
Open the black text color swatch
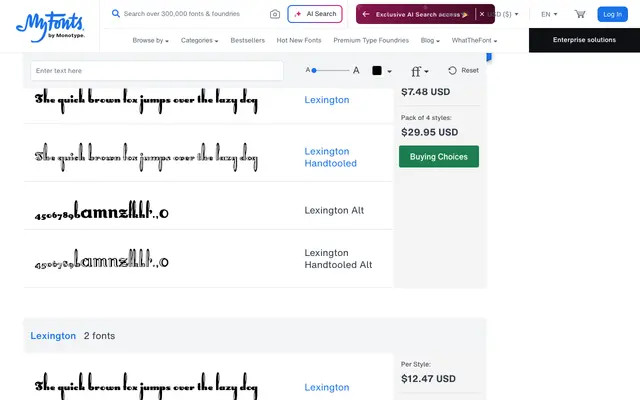(x=382, y=71)
